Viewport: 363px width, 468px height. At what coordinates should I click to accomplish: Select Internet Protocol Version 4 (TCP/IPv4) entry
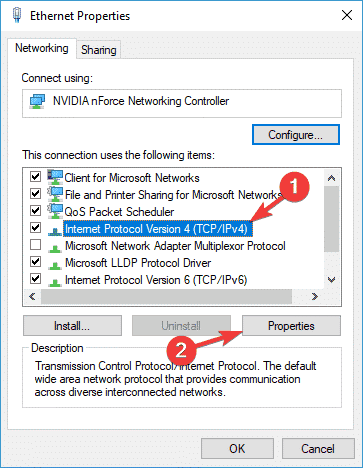click(158, 229)
